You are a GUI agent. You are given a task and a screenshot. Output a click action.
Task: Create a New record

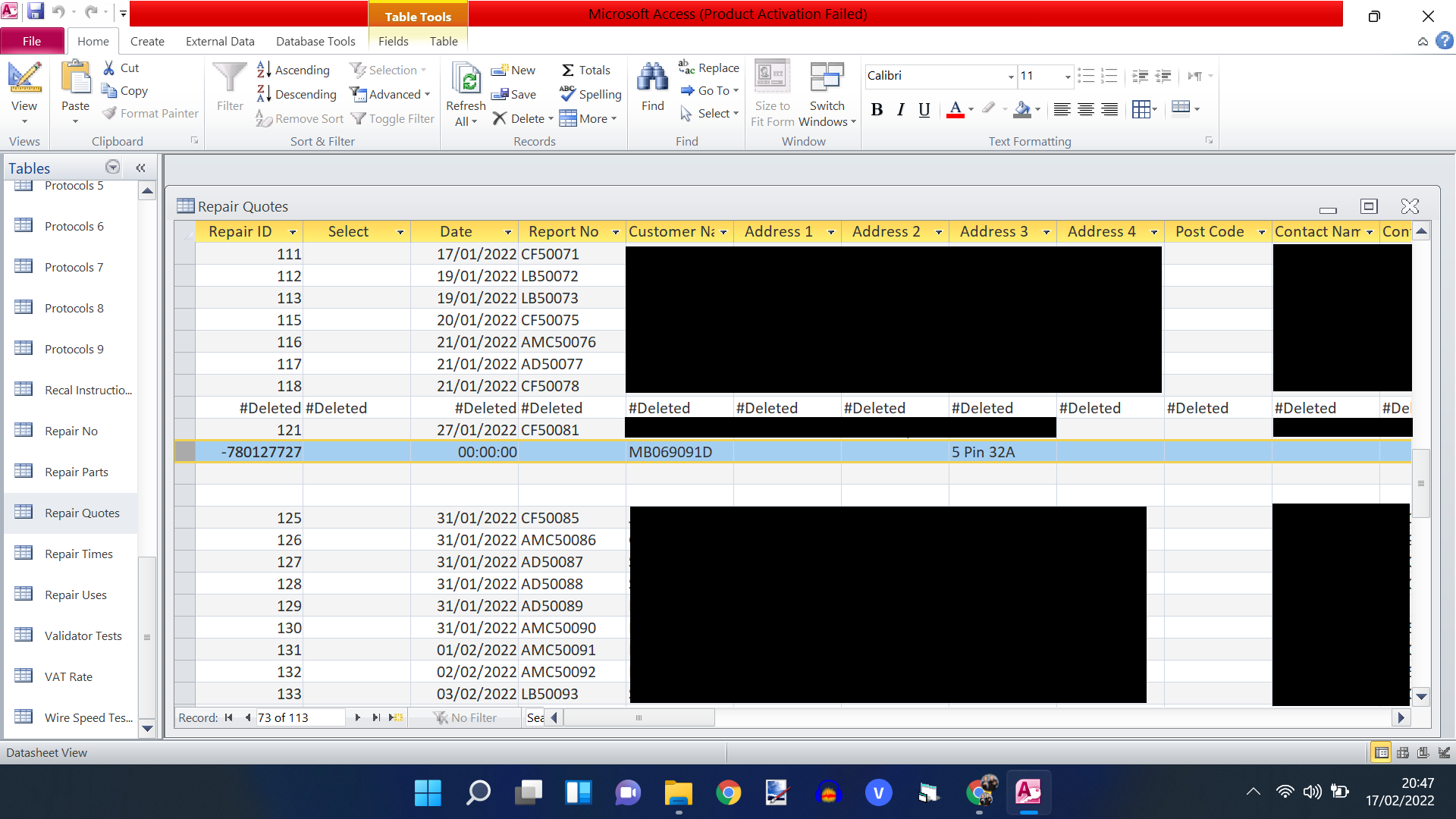pyautogui.click(x=513, y=70)
